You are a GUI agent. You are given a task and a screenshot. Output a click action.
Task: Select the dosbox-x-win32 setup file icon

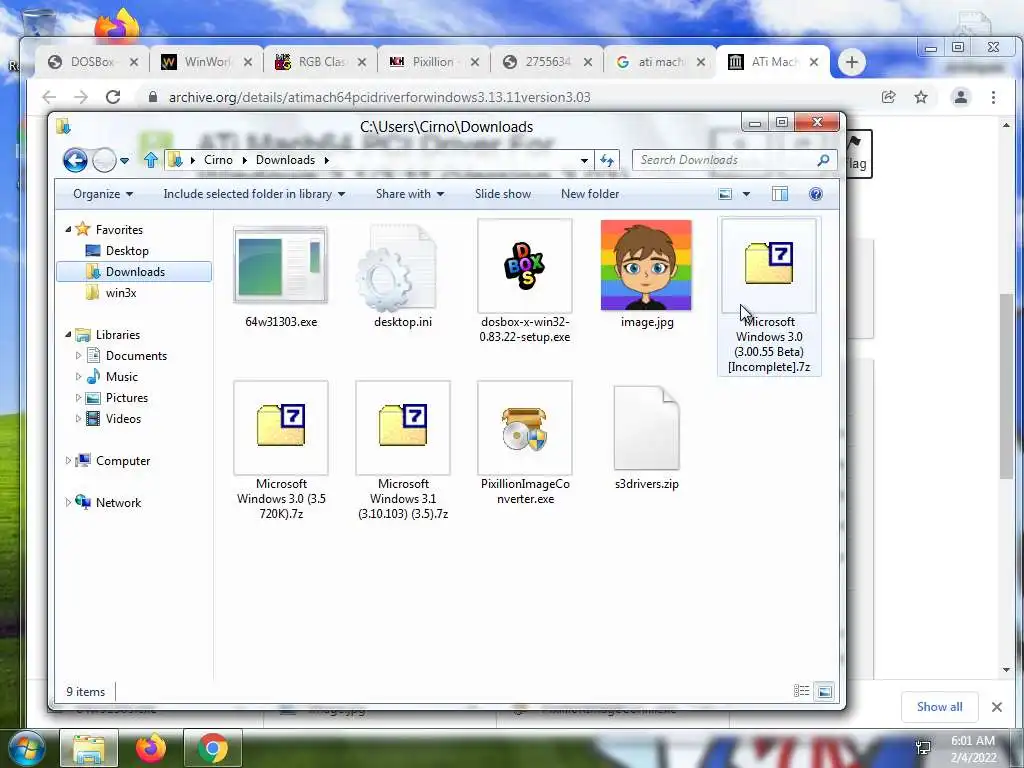[524, 266]
